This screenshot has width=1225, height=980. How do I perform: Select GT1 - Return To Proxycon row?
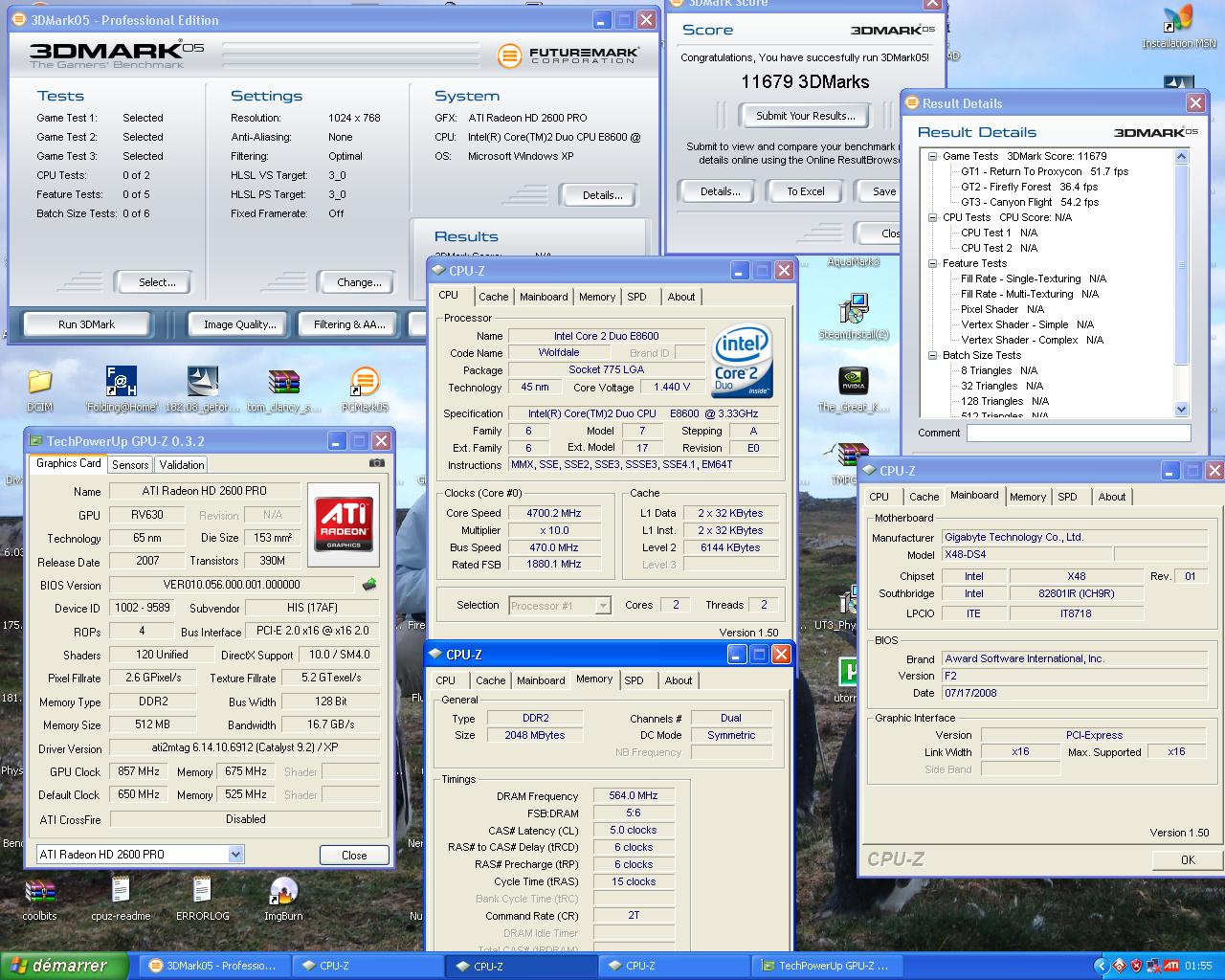(1044, 171)
